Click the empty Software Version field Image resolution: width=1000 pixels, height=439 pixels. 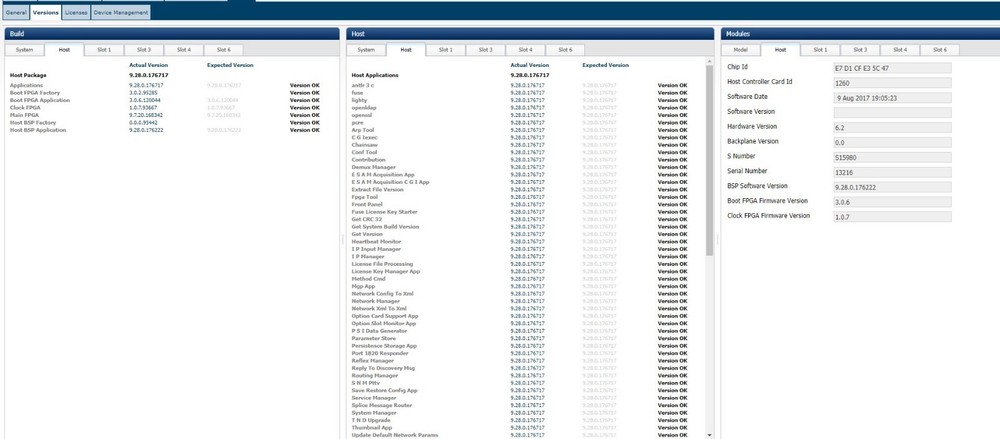(892, 112)
